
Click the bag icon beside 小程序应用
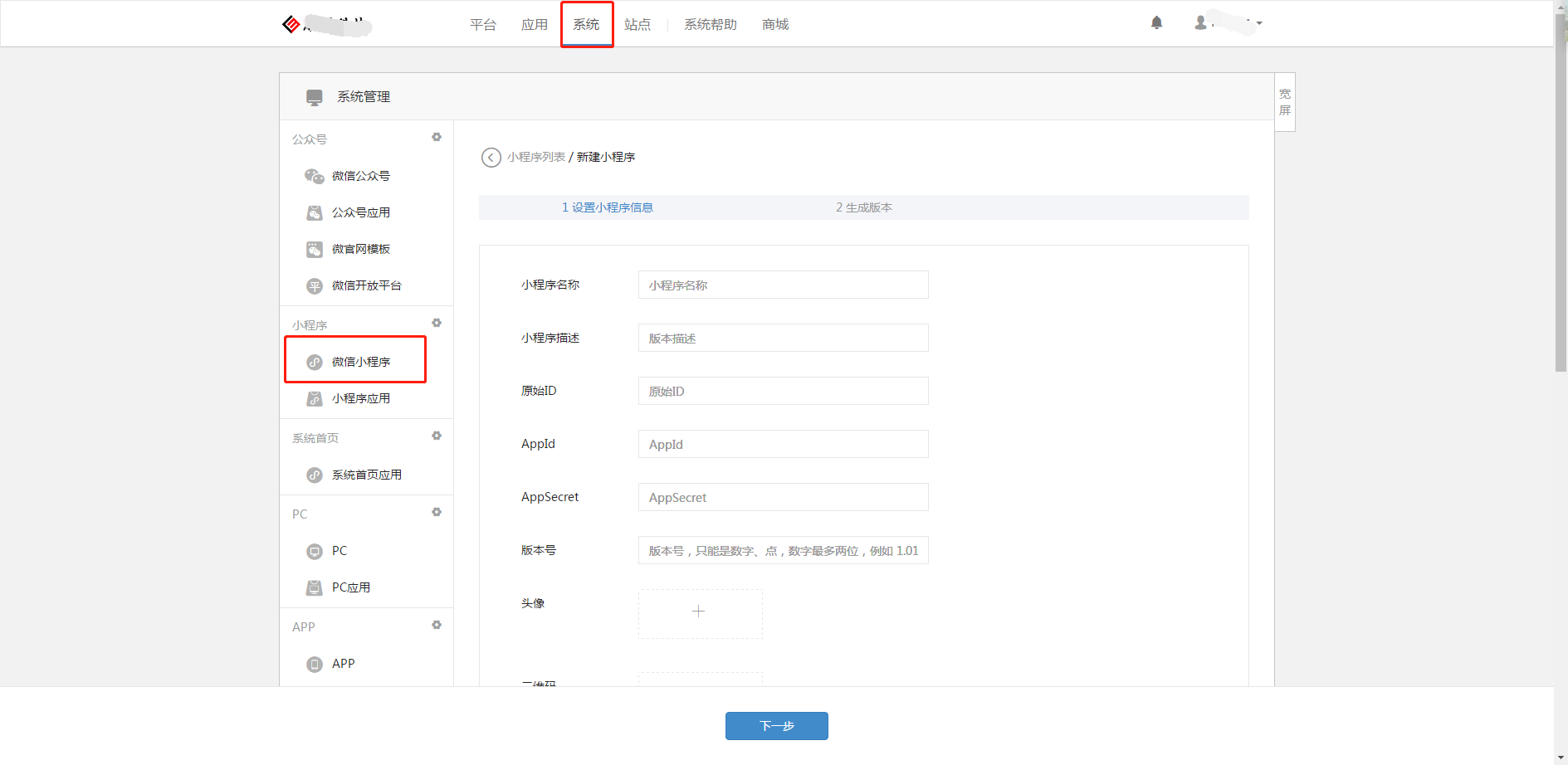point(315,398)
